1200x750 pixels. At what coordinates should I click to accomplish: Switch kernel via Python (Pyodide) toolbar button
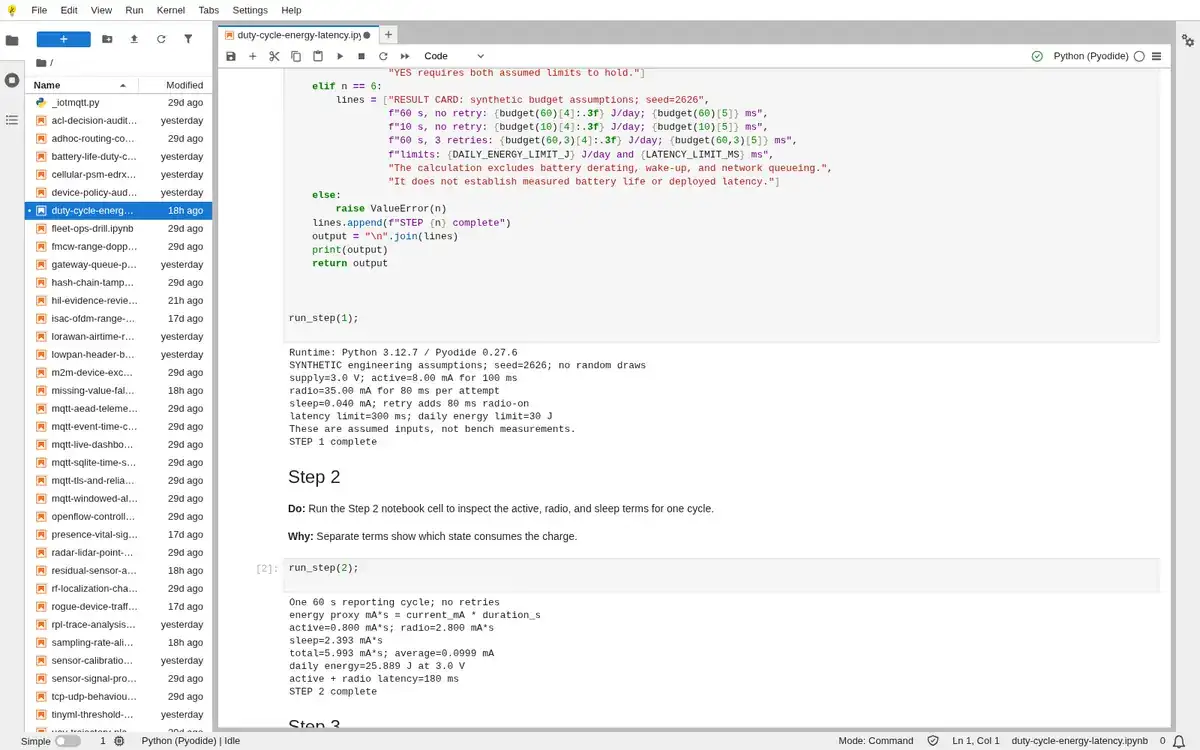point(1091,56)
